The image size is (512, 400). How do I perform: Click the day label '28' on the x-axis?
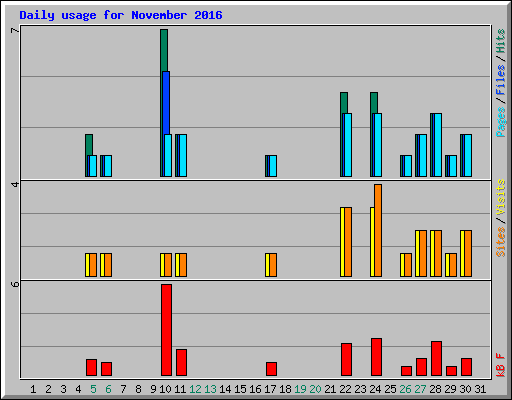click(x=435, y=389)
